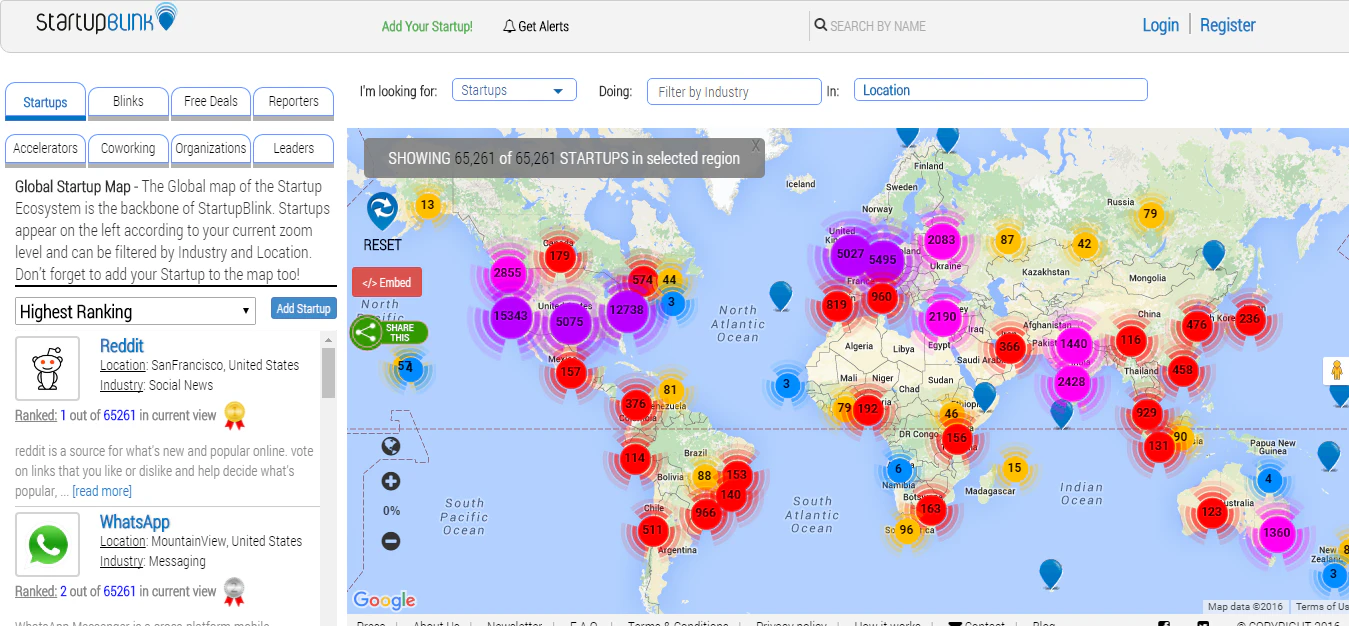Open the 123 cluster over Australia
The image size is (1349, 626).
click(x=1211, y=512)
